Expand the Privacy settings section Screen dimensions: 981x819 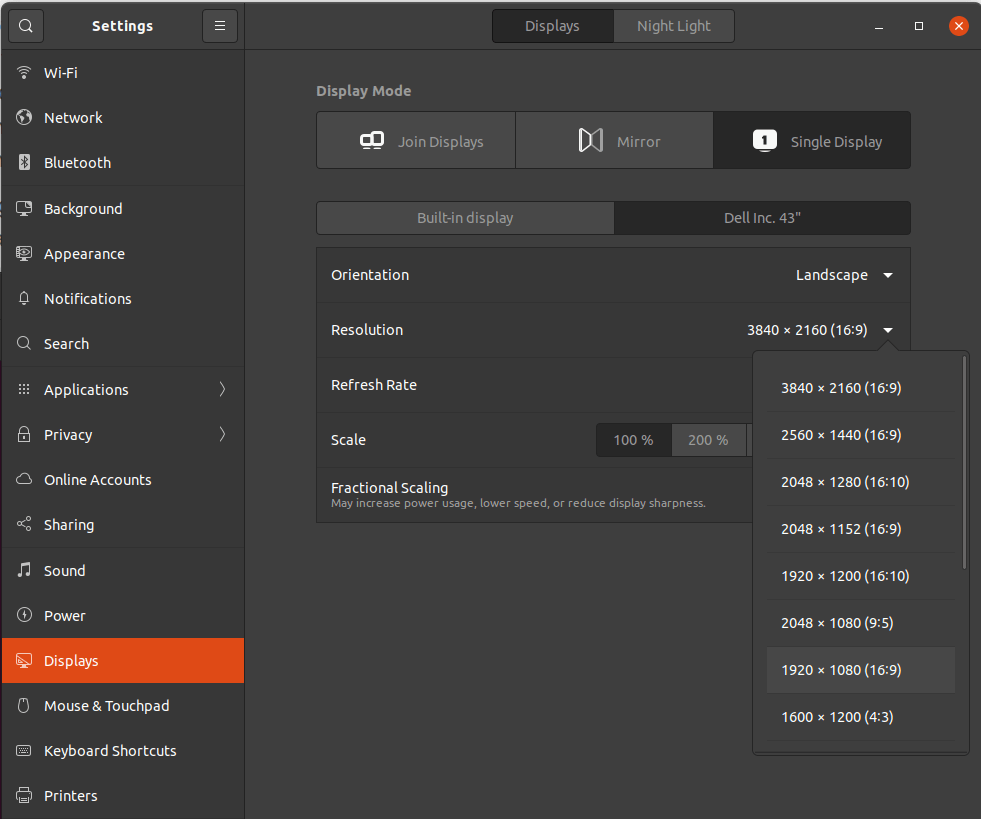click(68, 434)
